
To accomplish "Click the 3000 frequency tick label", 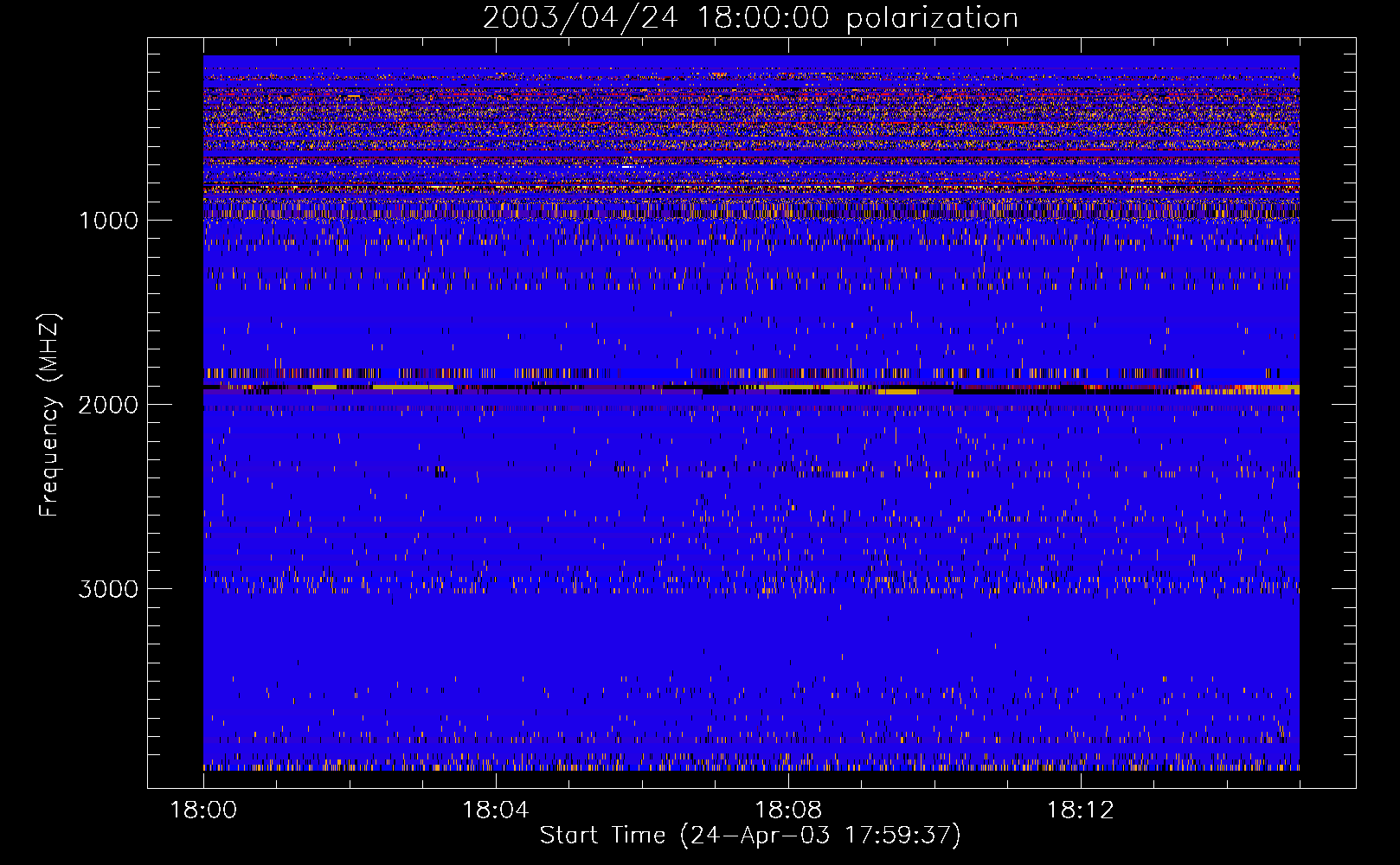I will (108, 589).
